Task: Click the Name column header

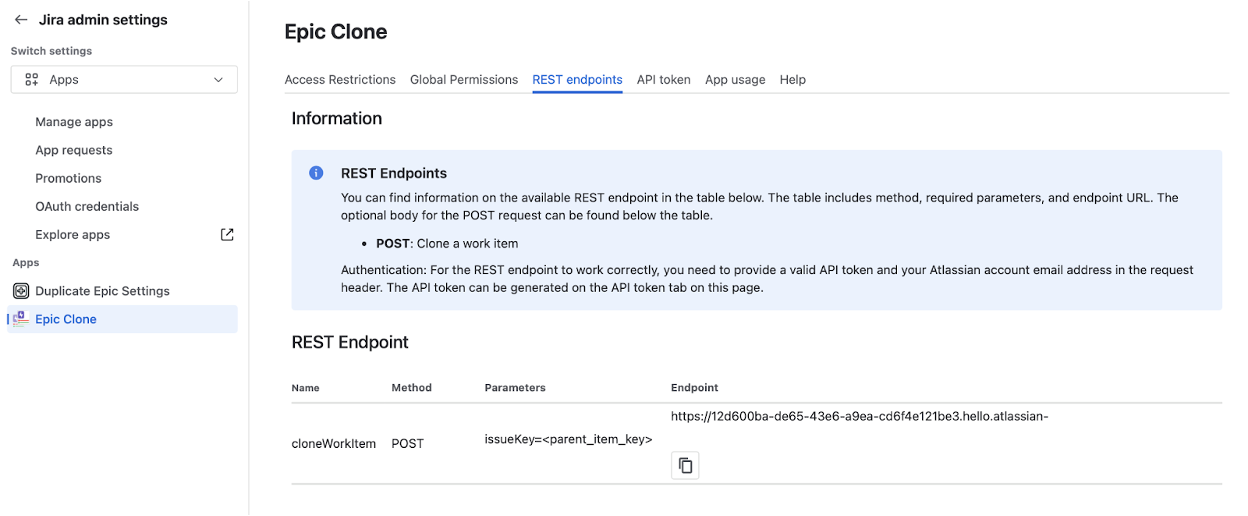Action: click(x=305, y=388)
